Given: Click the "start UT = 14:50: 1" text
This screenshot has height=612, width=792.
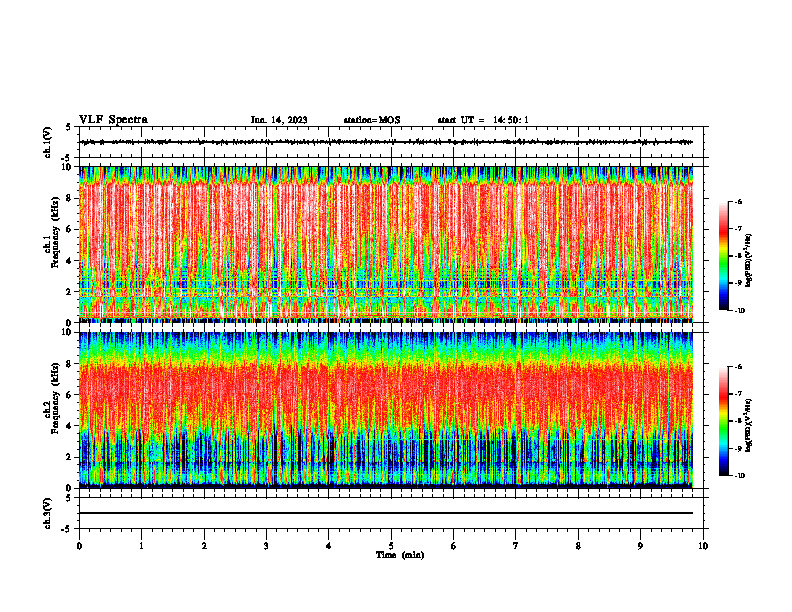Looking at the screenshot, I should click(483, 120).
